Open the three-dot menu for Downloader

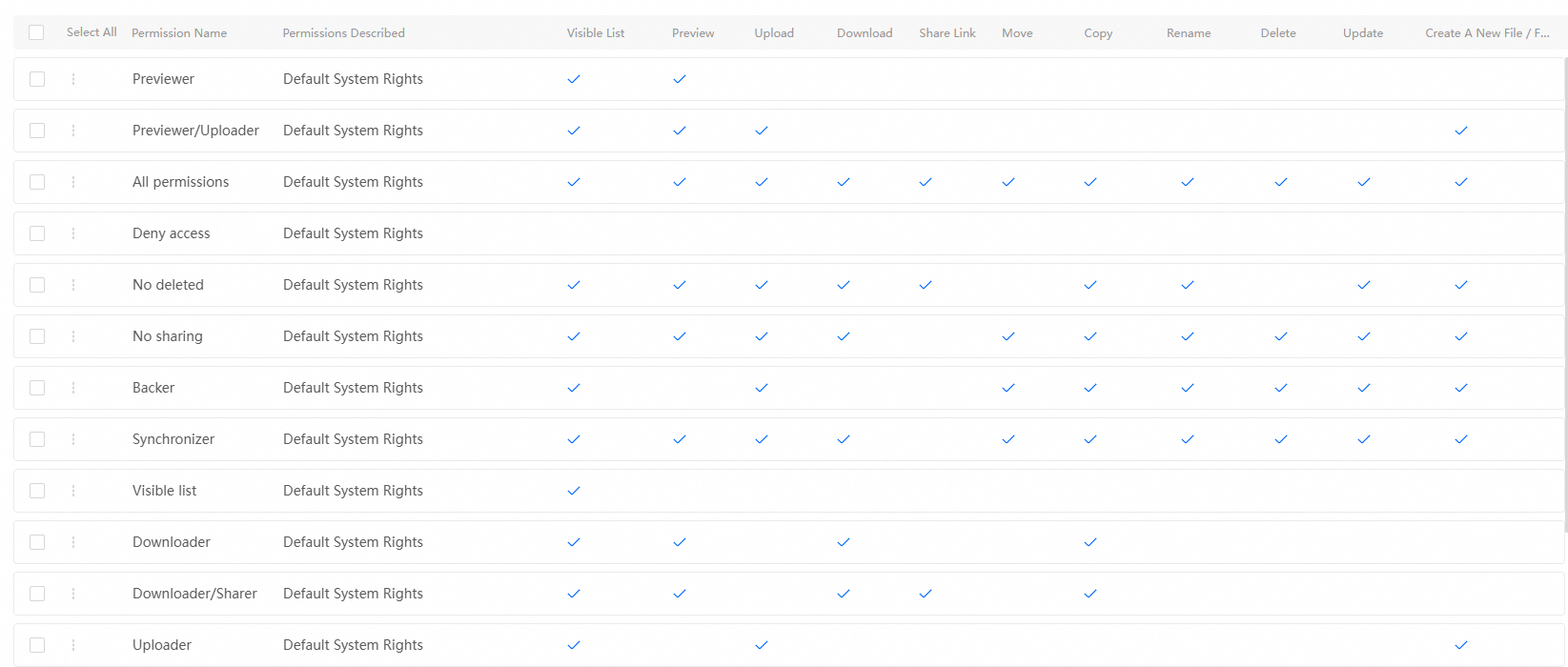pyautogui.click(x=73, y=542)
